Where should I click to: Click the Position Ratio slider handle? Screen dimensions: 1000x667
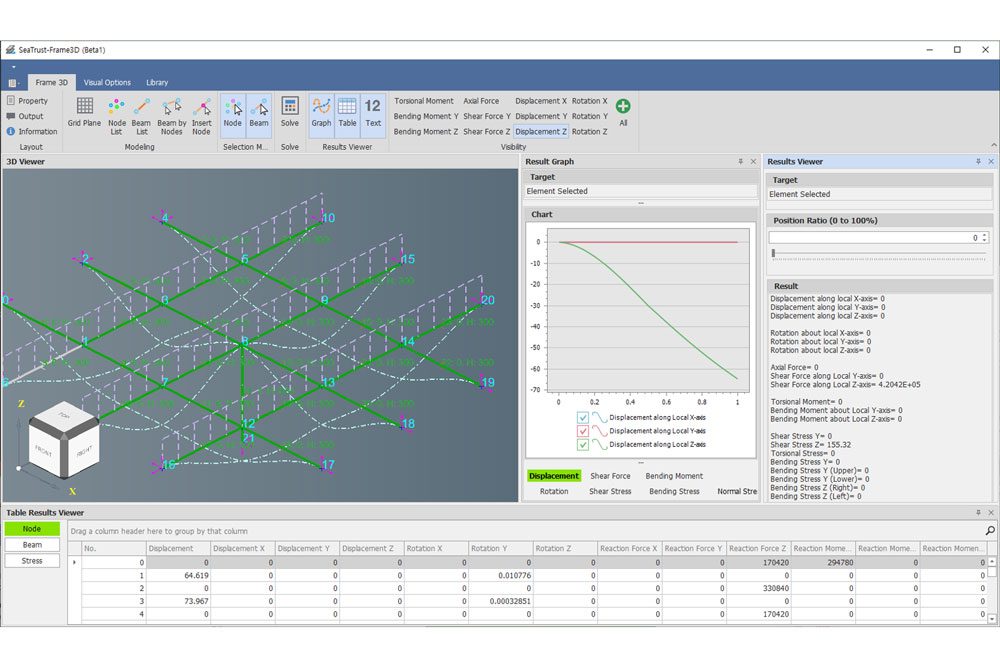(774, 253)
